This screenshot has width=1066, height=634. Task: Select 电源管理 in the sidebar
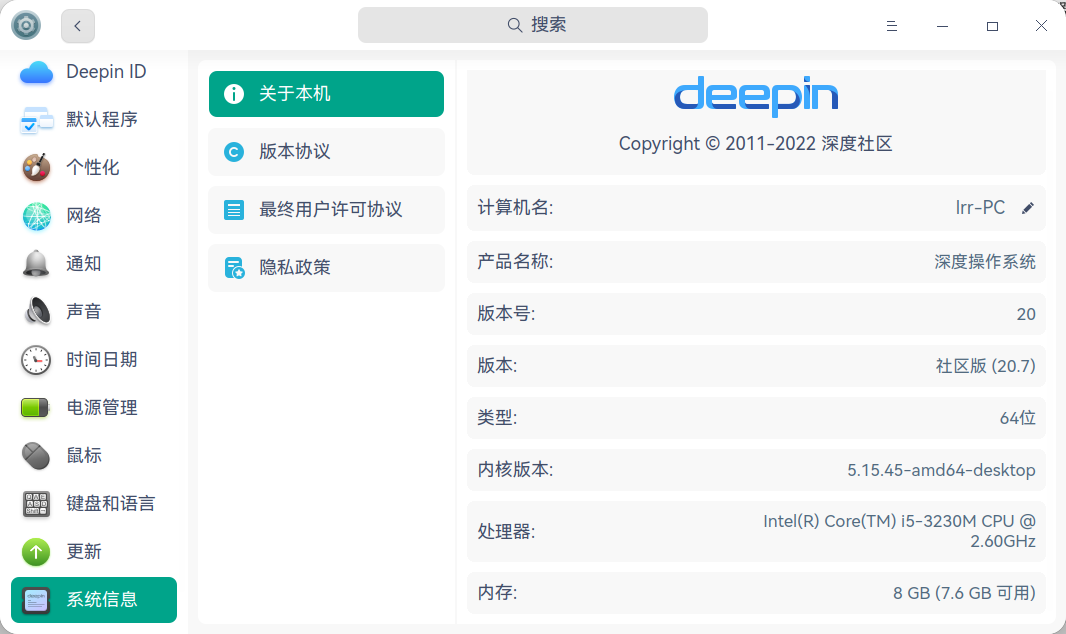tap(94, 408)
